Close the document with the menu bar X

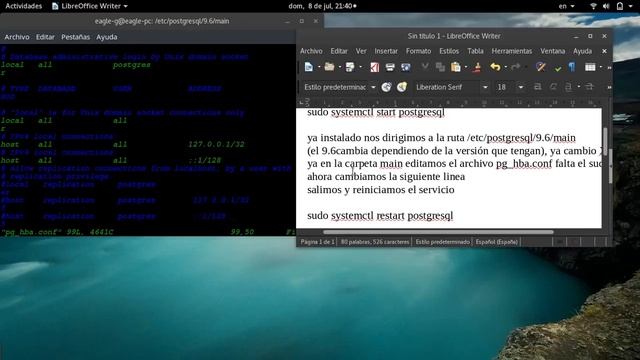point(604,51)
